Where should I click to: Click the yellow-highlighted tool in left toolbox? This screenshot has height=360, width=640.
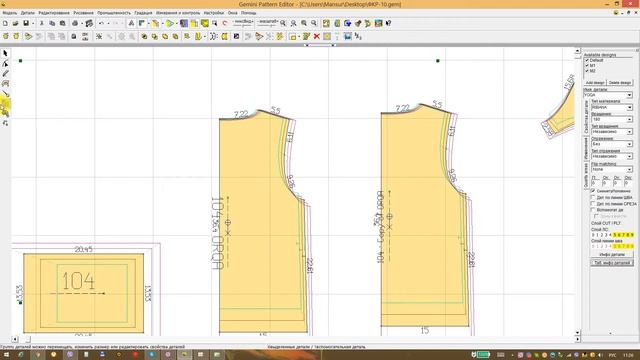pyautogui.click(x=5, y=104)
